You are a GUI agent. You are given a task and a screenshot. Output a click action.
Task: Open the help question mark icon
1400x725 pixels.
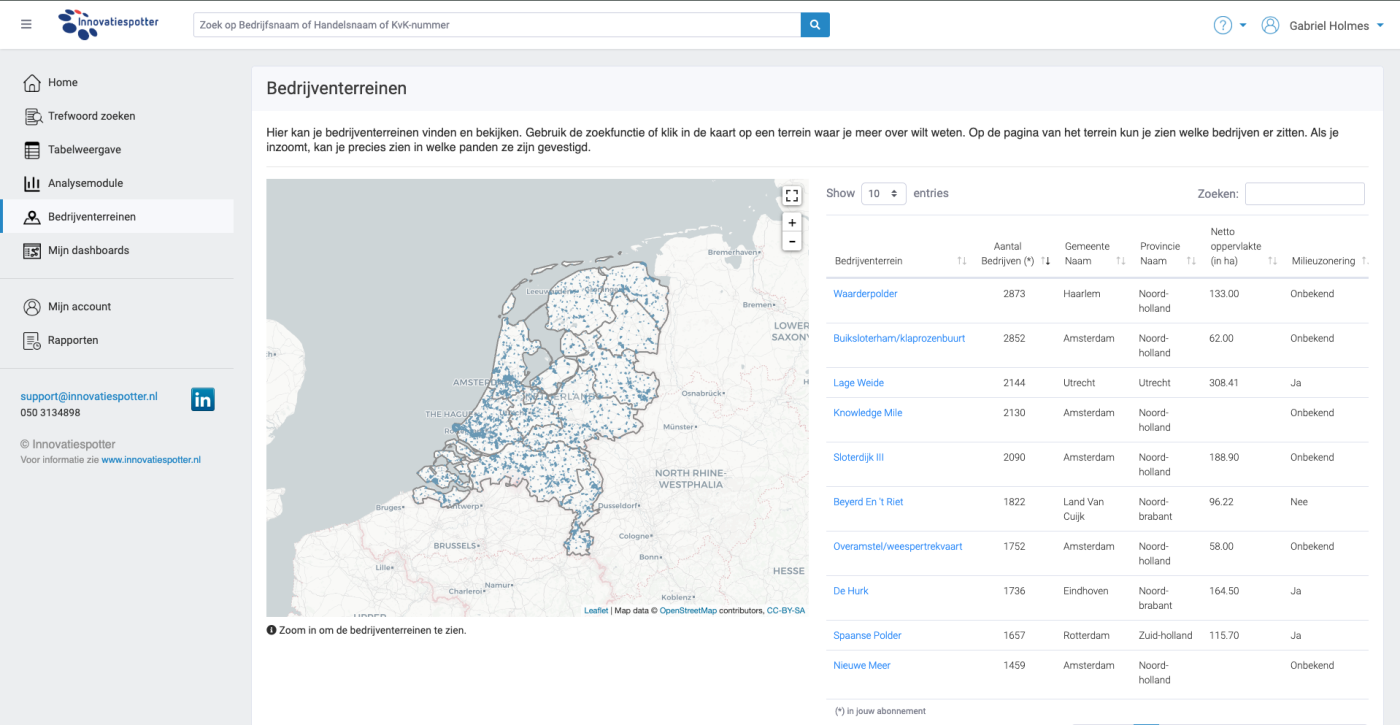1222,25
